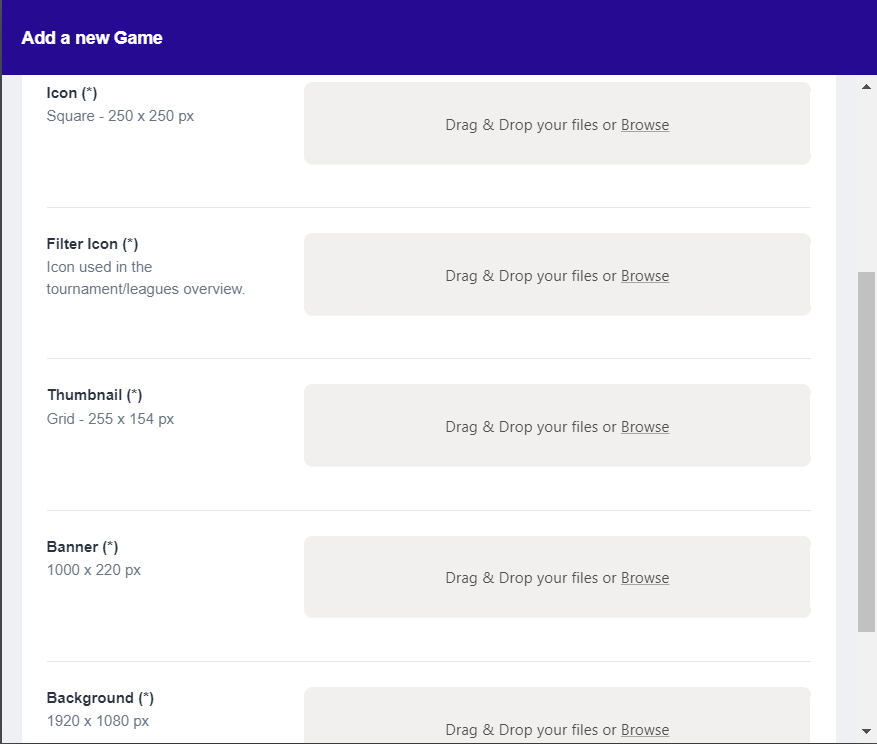Viewport: 877px width, 744px height.
Task: Click the scrollbar up arrow
Action: pos(866,87)
